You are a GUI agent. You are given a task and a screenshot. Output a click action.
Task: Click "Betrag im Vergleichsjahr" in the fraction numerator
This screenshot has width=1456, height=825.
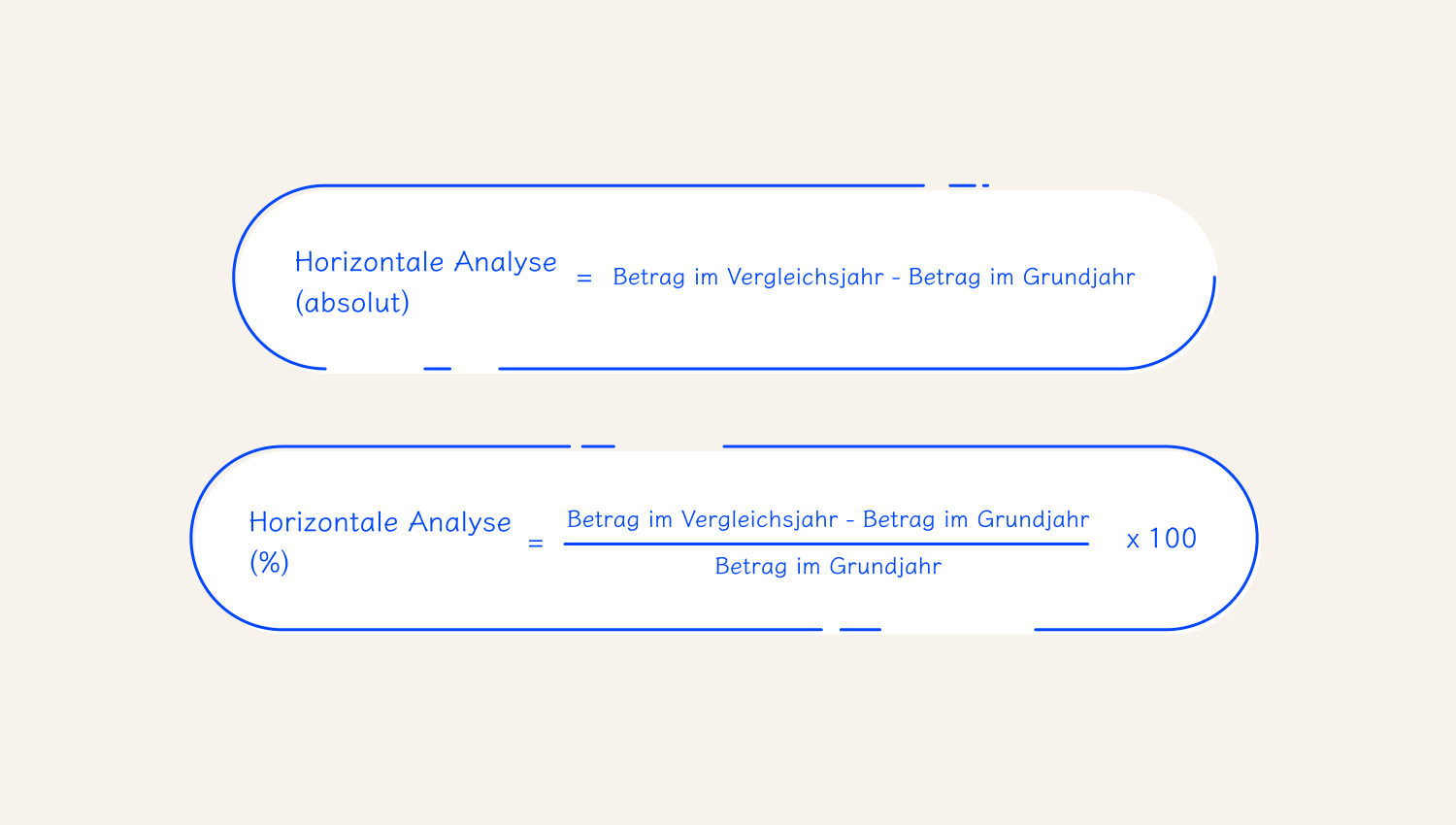[x=703, y=520]
